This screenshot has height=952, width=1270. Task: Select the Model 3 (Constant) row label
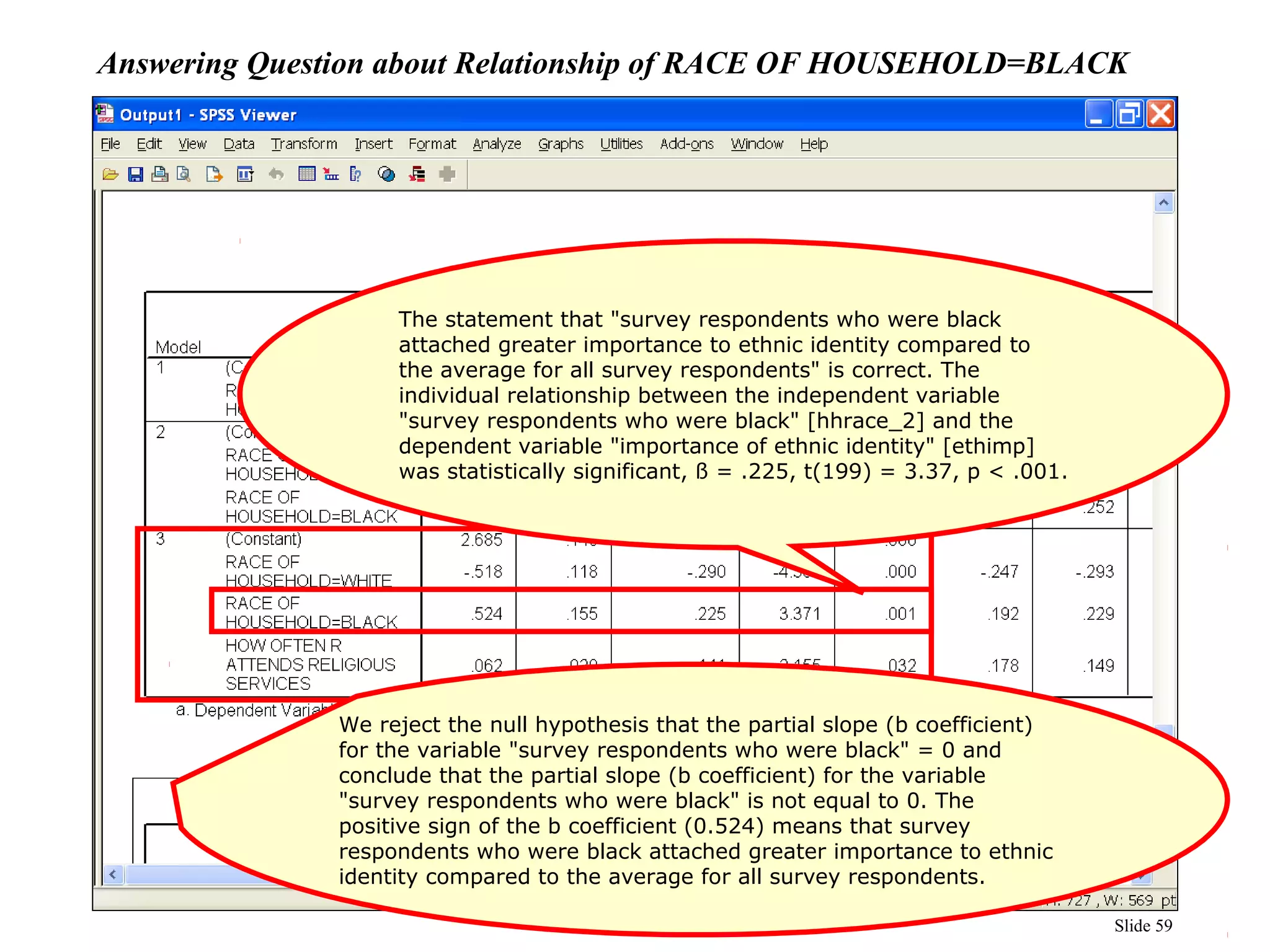(264, 539)
